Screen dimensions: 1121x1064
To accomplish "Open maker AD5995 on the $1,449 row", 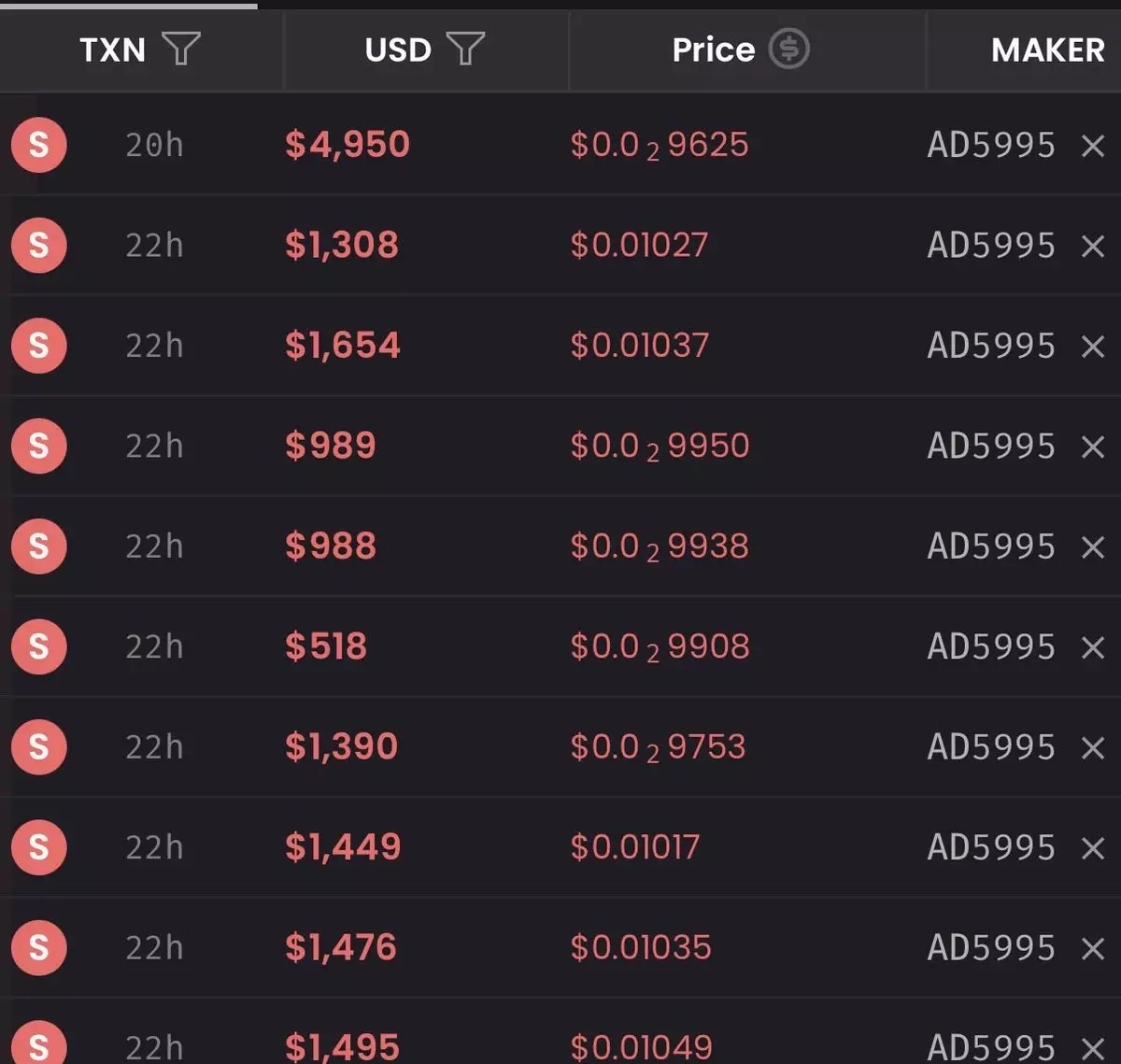I will click(x=990, y=847).
